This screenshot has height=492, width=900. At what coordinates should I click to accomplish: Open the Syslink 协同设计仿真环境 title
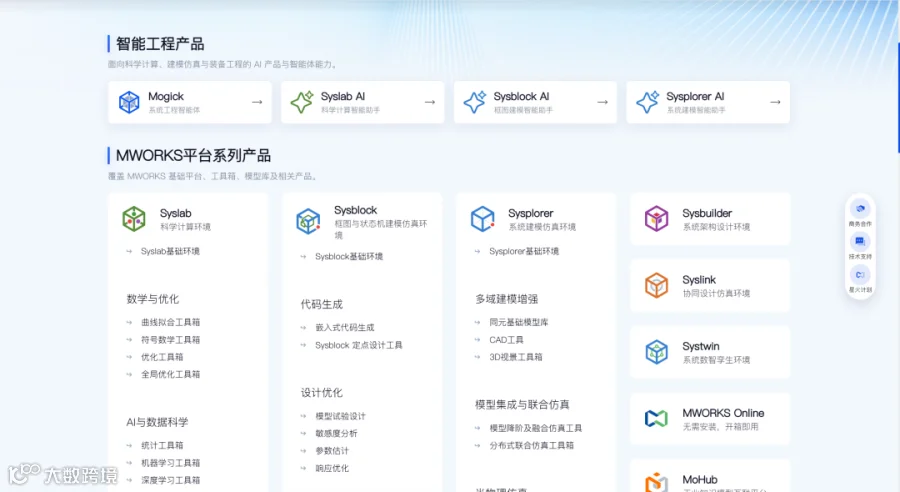699,280
